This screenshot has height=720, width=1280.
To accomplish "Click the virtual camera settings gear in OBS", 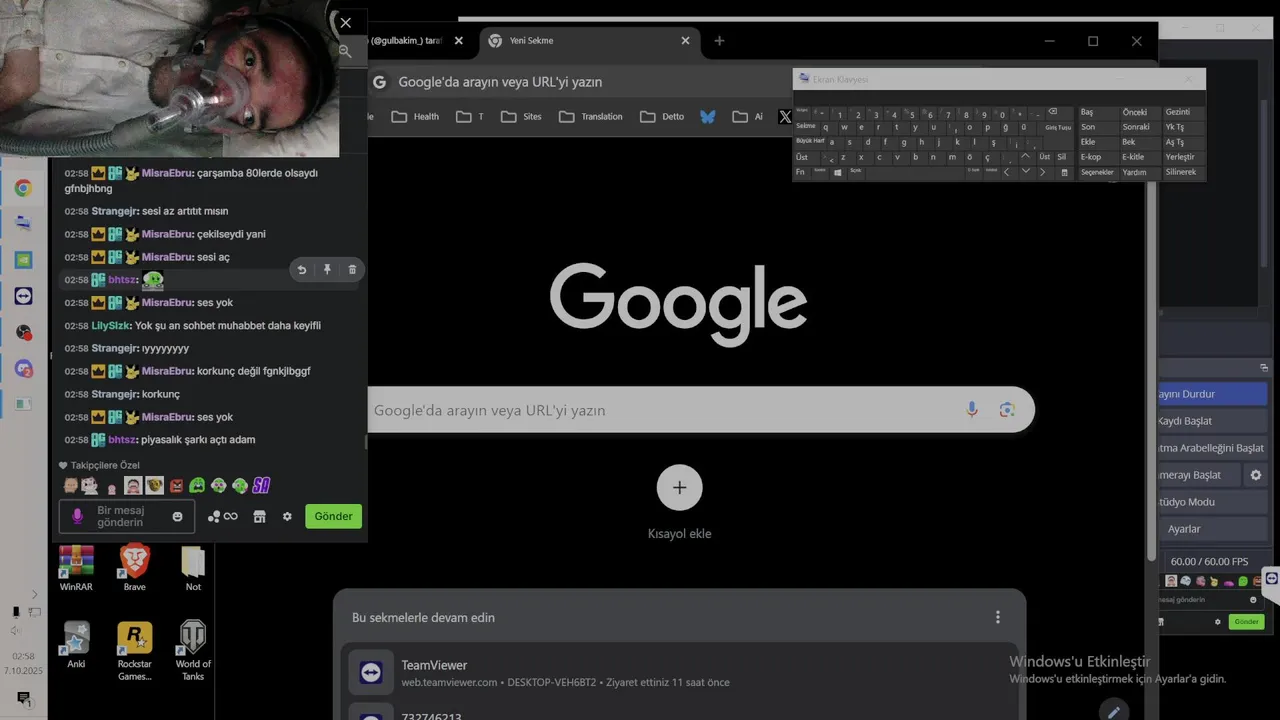I will pyautogui.click(x=1256, y=475).
